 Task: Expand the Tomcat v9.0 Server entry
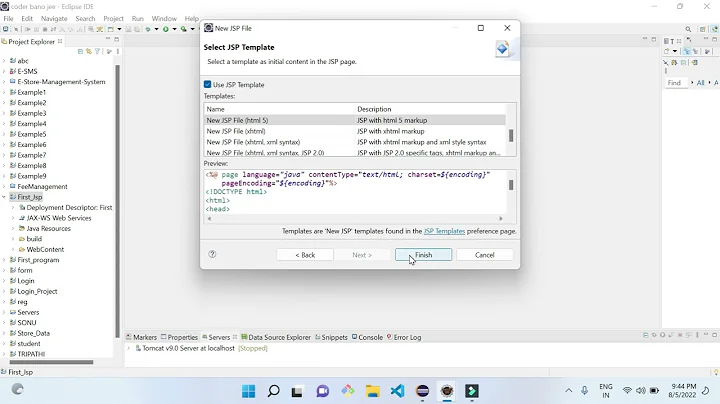[x=129, y=348]
